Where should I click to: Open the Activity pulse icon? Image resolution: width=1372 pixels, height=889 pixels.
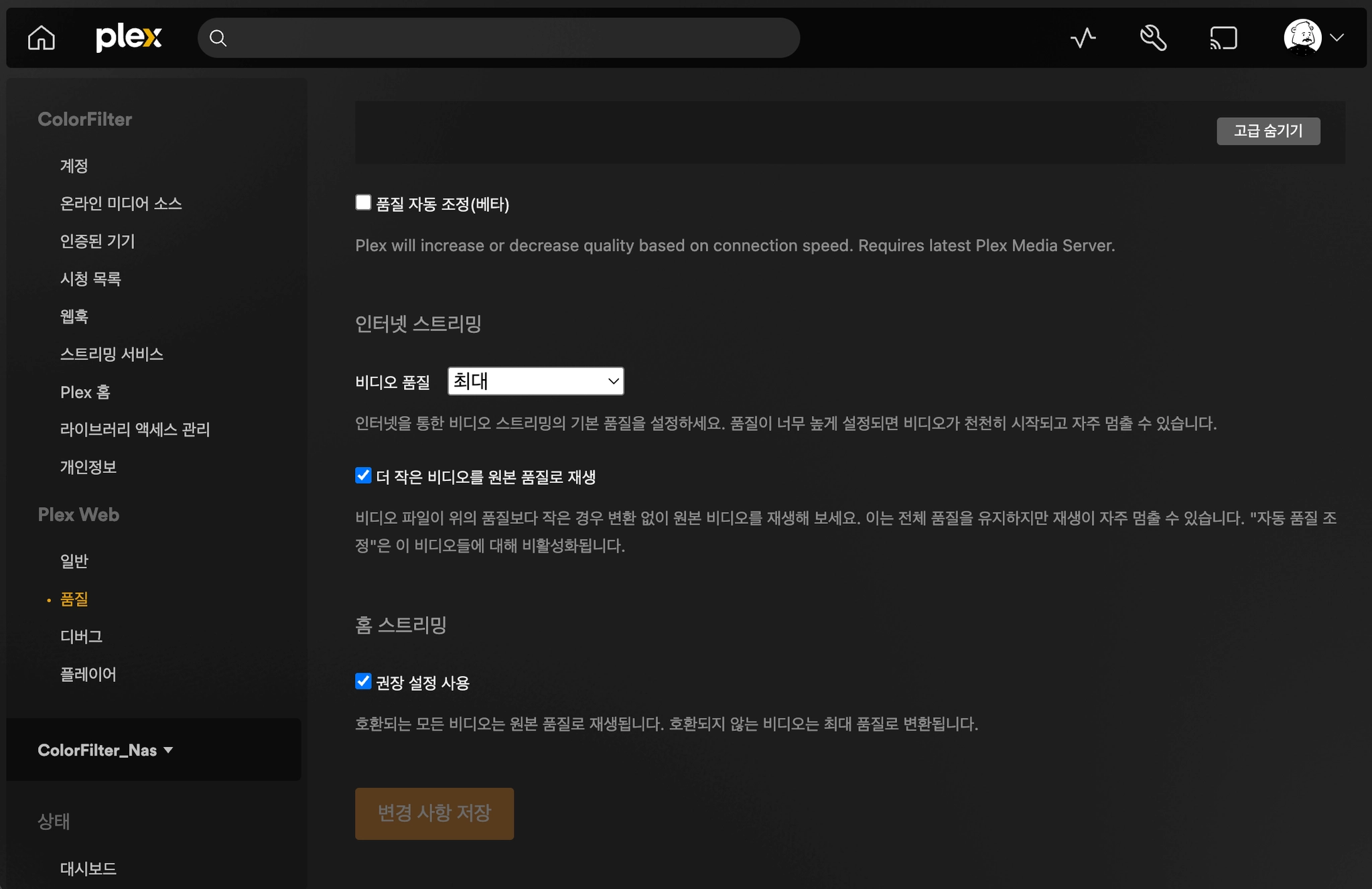tap(1083, 38)
